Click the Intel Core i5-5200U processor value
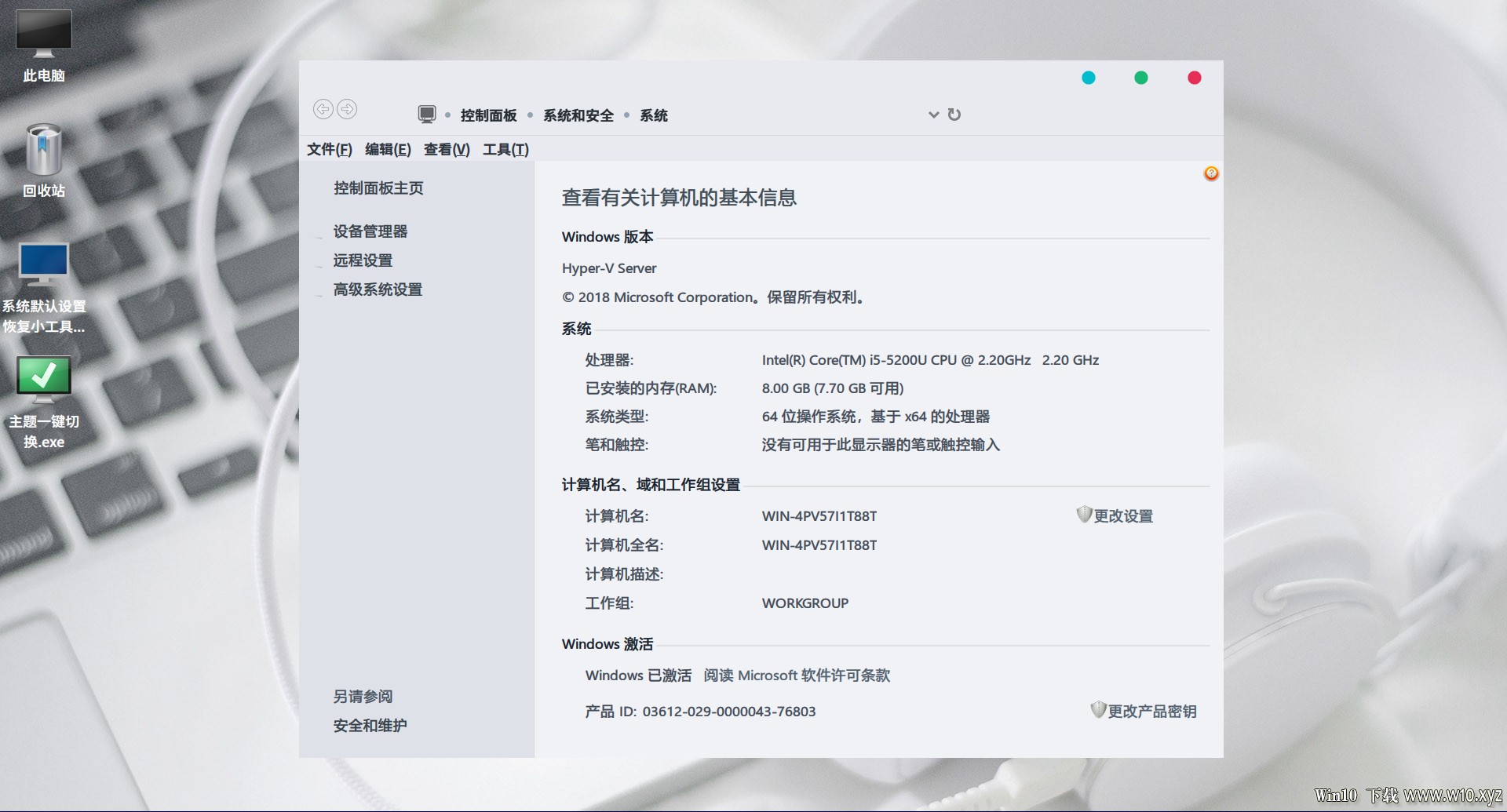The width and height of the screenshot is (1507, 812). (930, 360)
